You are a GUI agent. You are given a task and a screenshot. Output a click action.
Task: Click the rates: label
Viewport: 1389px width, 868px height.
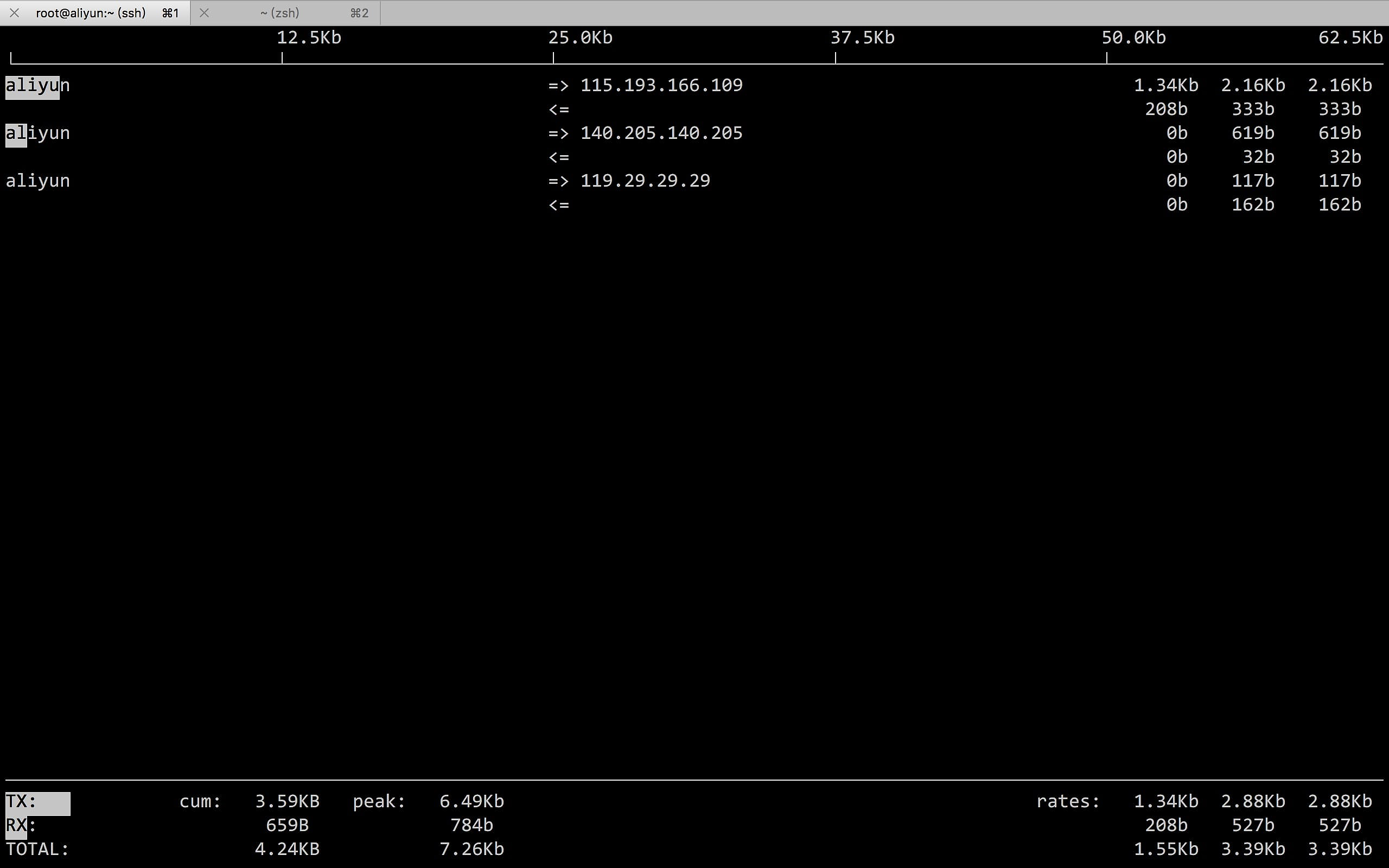click(1068, 801)
